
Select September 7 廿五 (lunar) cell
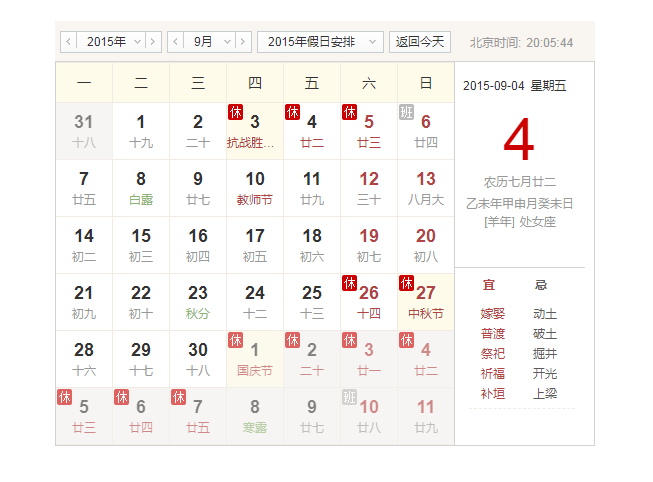coord(84,188)
